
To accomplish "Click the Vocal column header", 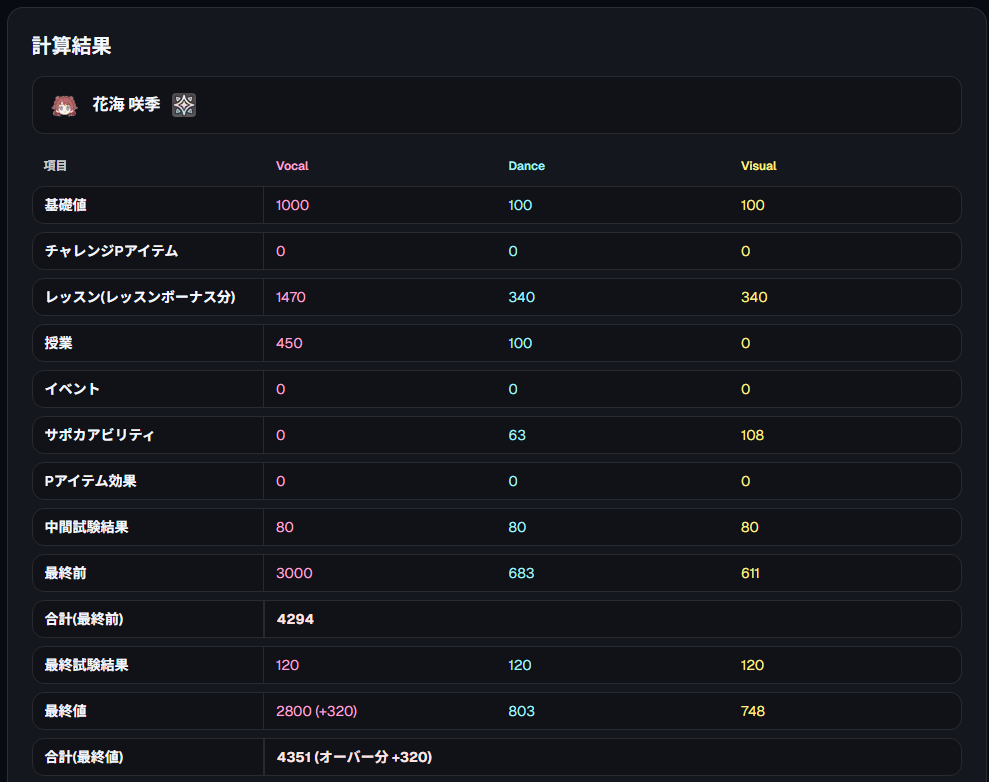I will (x=292, y=166).
